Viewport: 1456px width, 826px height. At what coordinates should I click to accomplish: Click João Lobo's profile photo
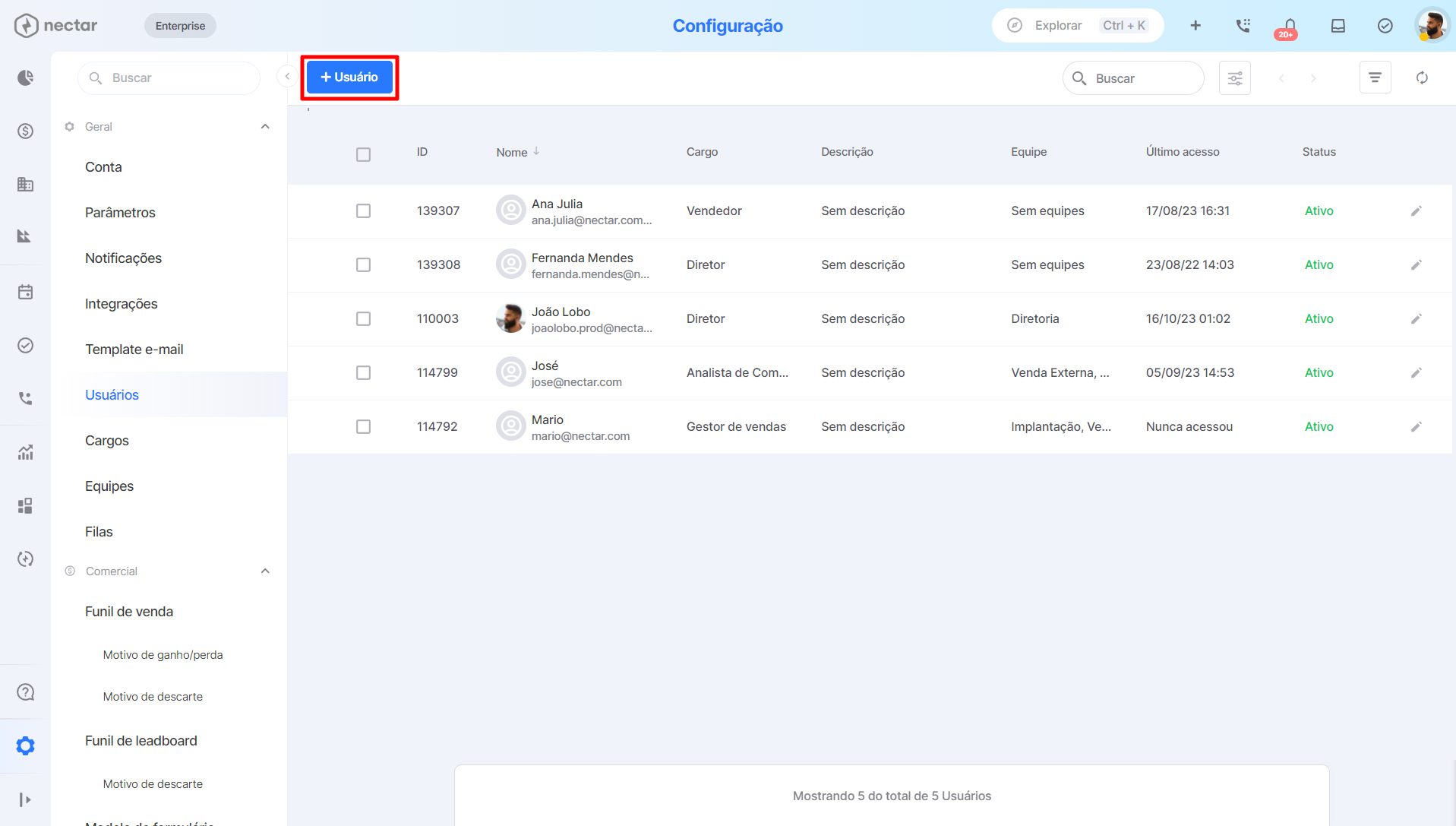click(x=510, y=318)
